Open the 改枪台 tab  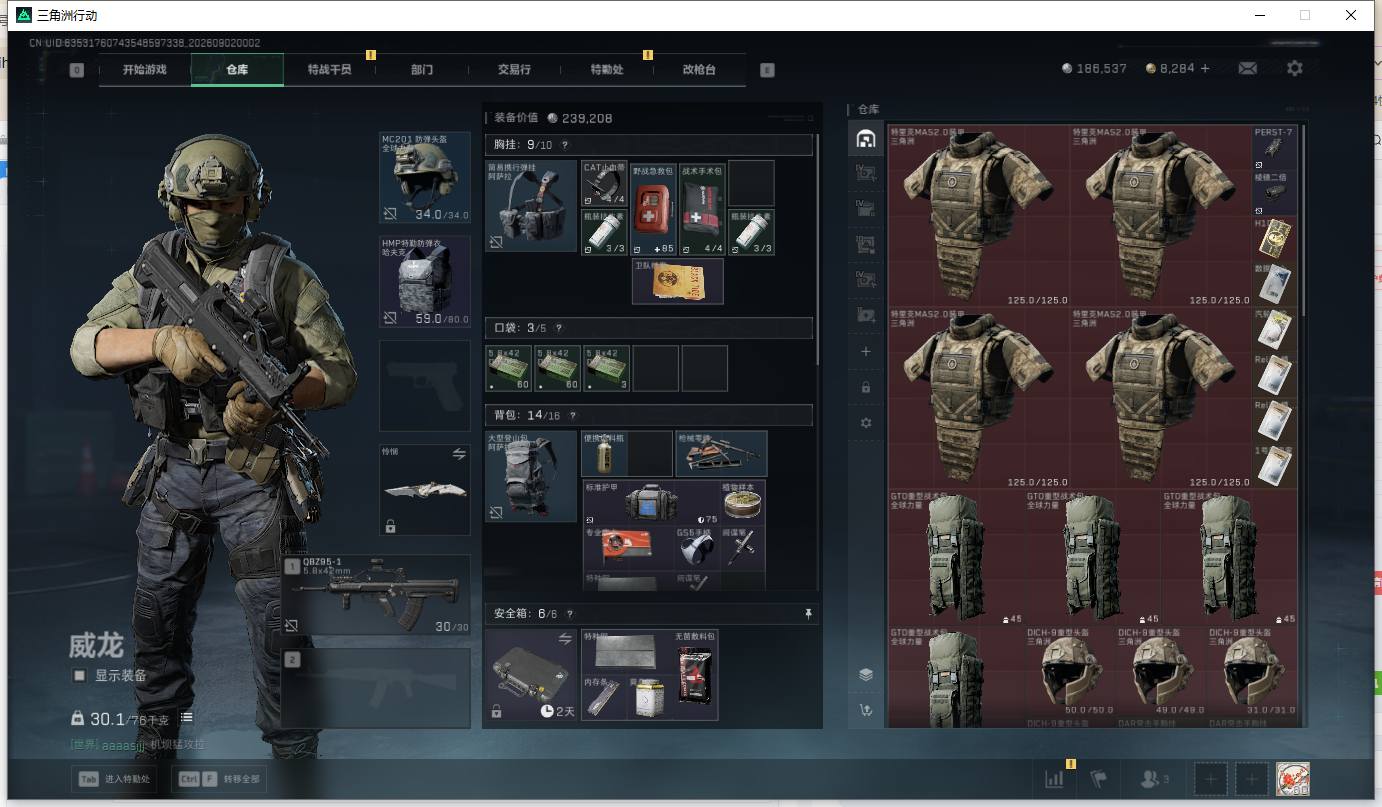[x=699, y=70]
